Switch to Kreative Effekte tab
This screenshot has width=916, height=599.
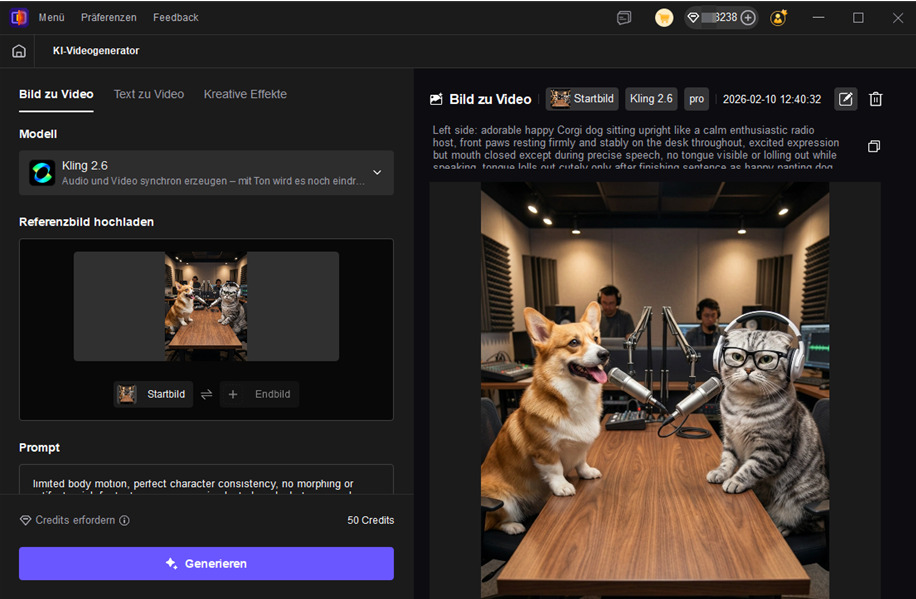coord(245,94)
